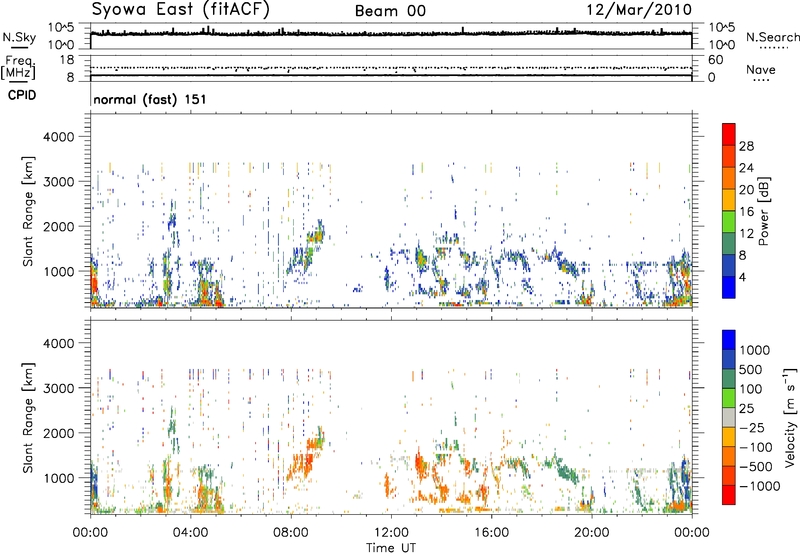
Task: Click '4000' on the velocity panel's range axis
Action: point(59,343)
